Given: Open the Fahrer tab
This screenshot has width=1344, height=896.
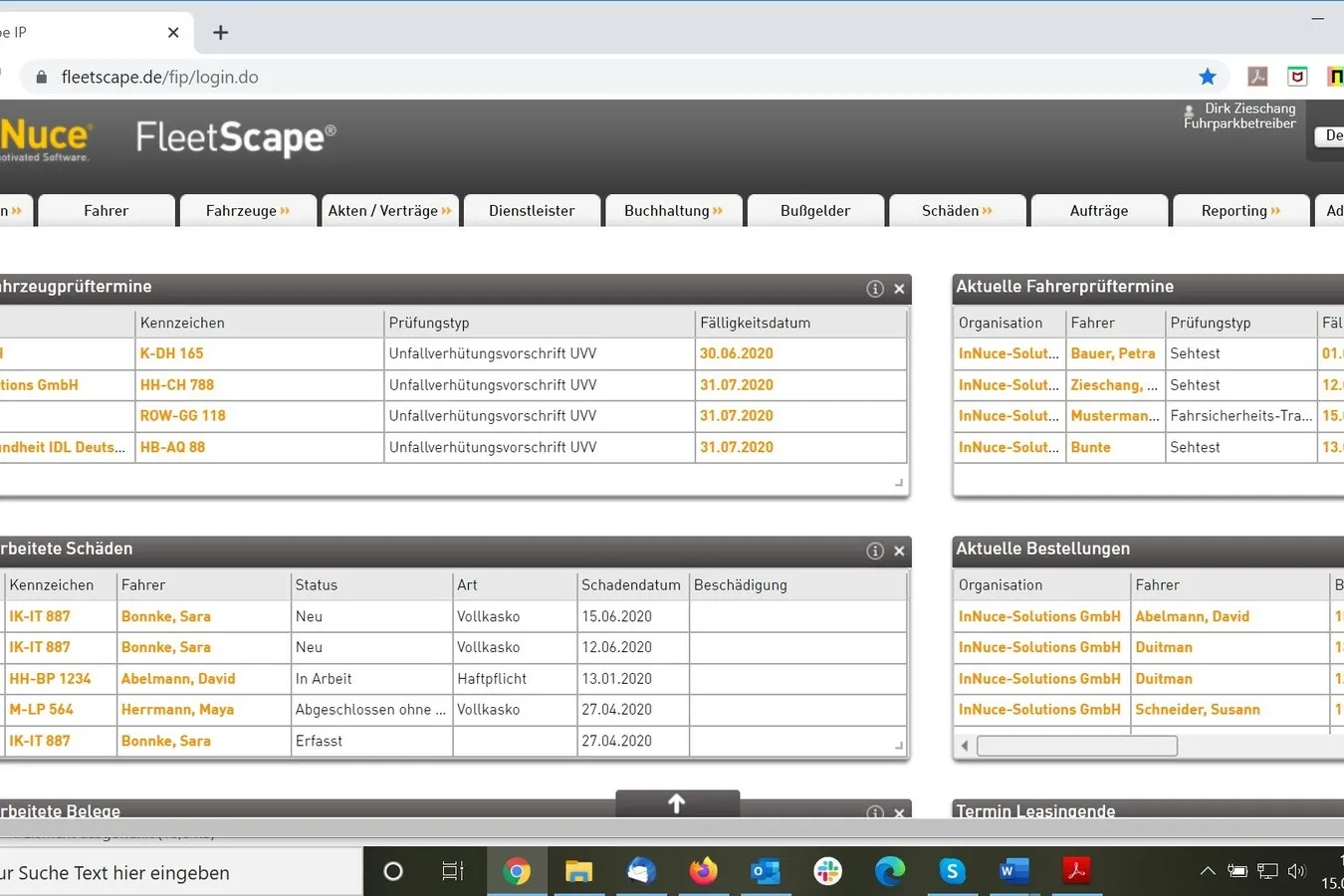Looking at the screenshot, I should pyautogui.click(x=107, y=211).
